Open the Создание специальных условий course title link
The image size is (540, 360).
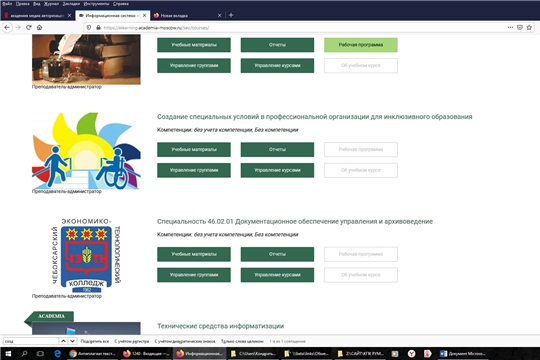(x=314, y=117)
